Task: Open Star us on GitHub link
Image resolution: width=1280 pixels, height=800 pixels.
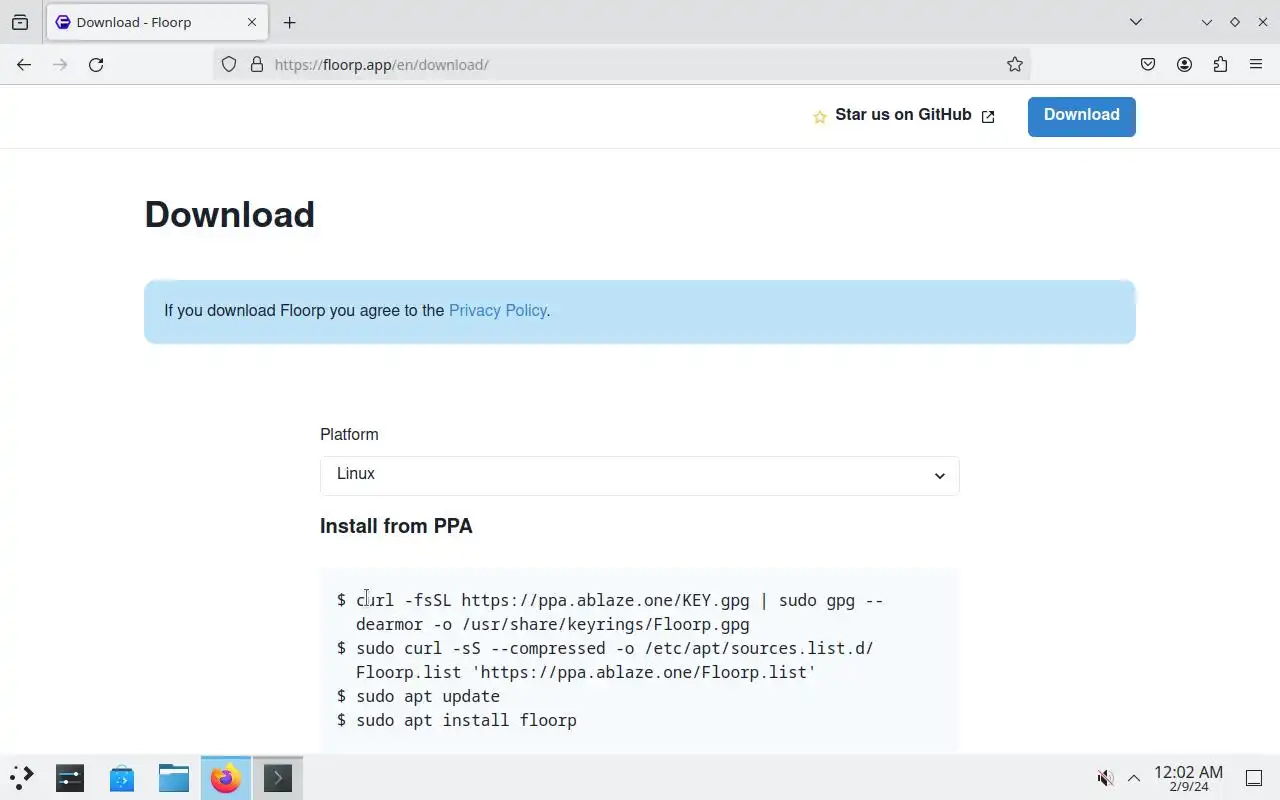Action: coord(903,115)
